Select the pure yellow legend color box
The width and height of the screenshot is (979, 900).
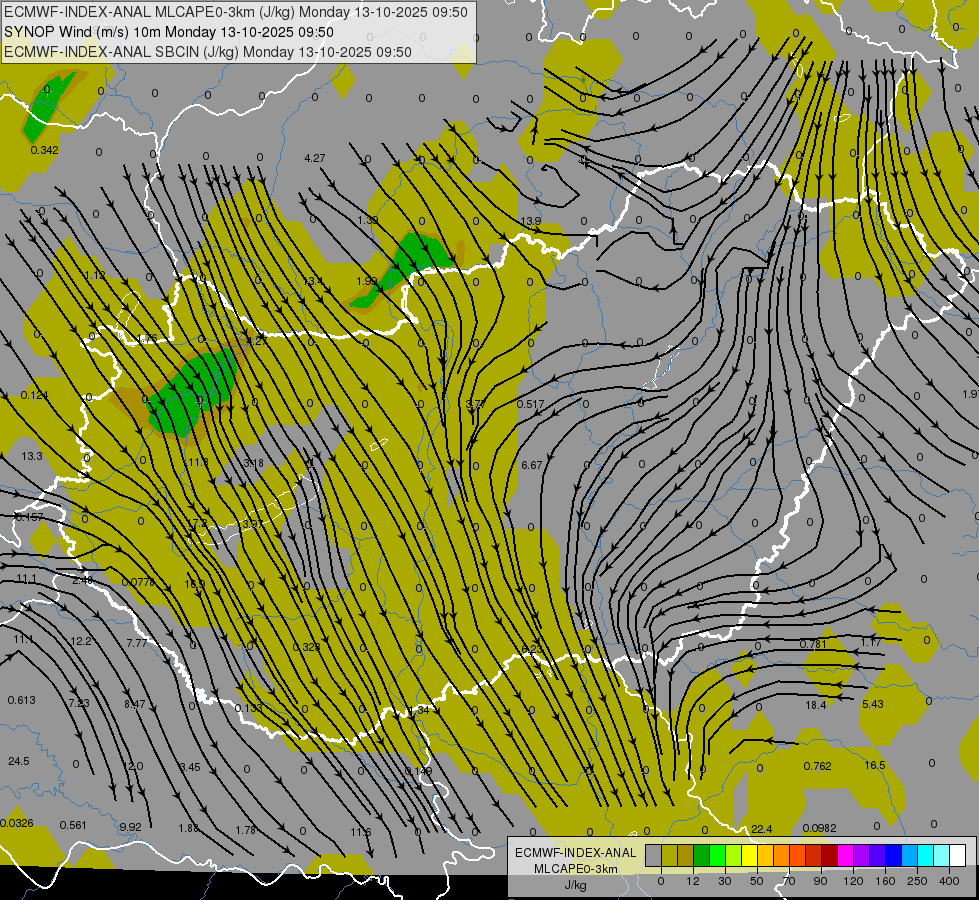point(749,855)
